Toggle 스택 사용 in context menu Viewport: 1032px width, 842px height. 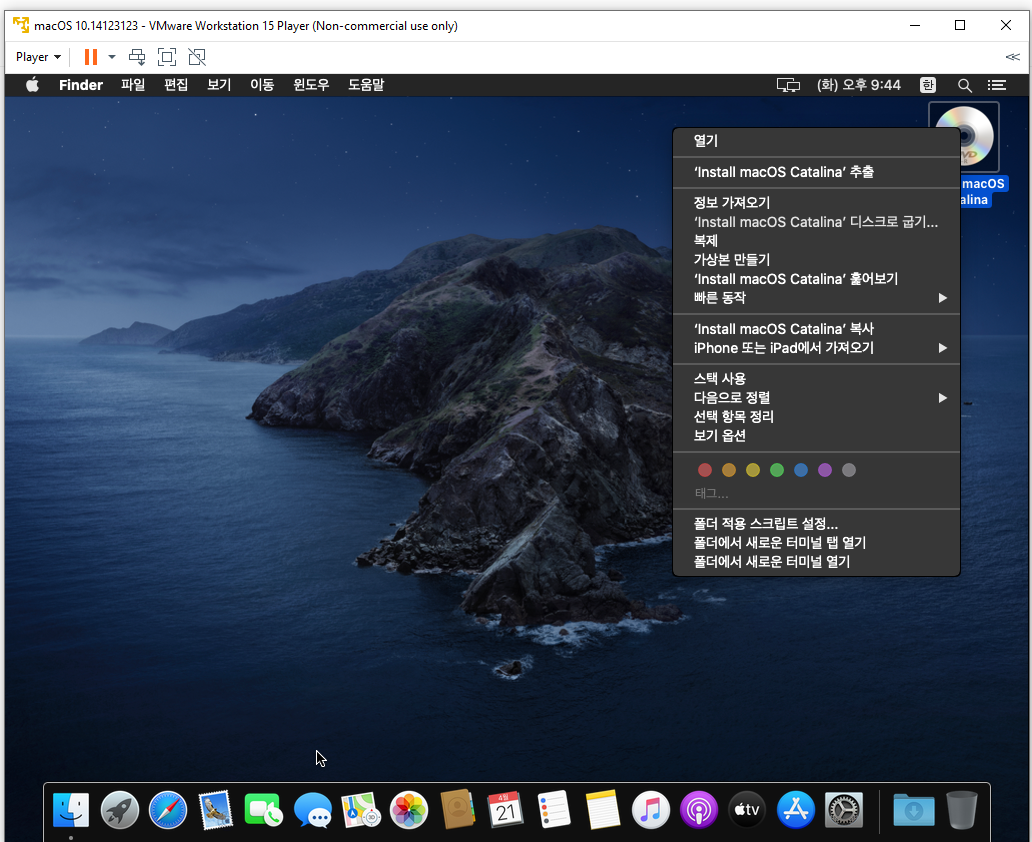[x=816, y=379]
